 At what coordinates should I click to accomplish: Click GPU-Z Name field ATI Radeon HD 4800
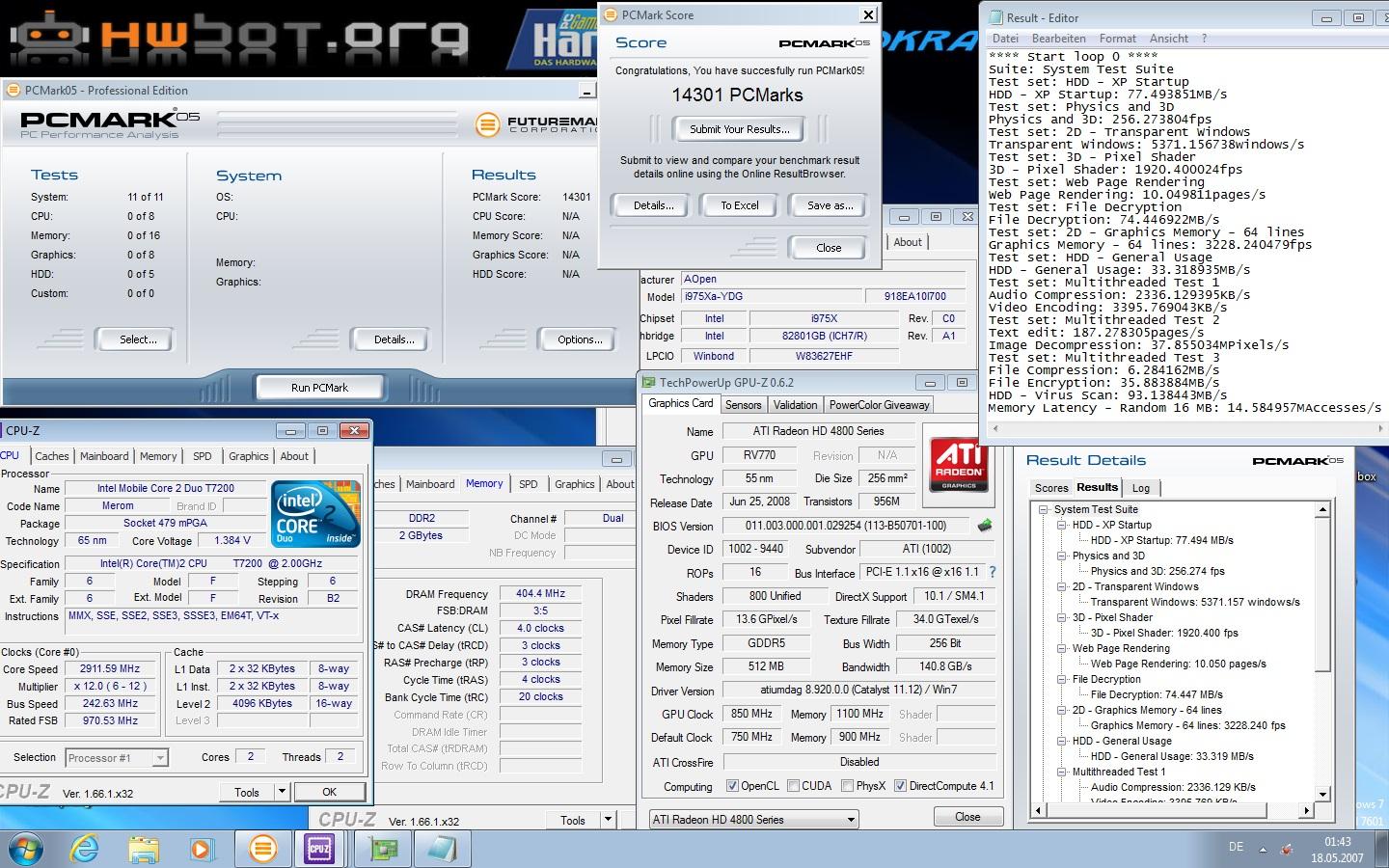click(818, 431)
